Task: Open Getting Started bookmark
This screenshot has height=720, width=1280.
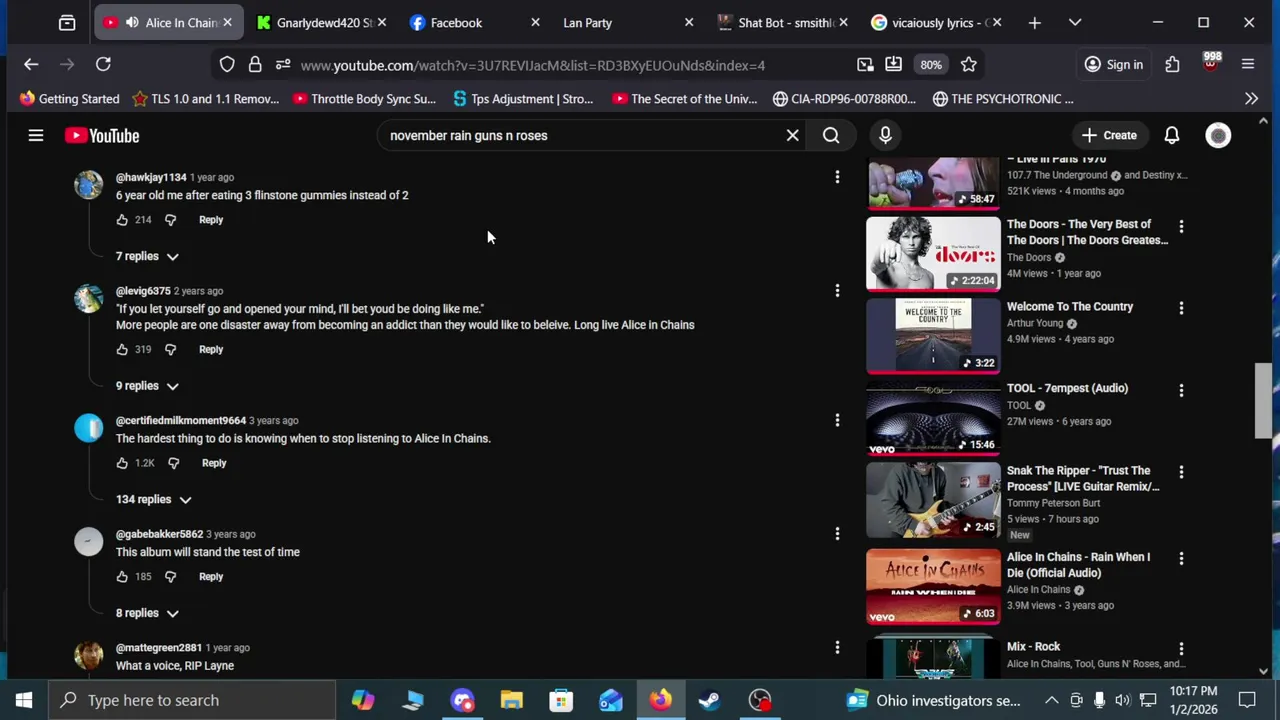Action: (x=69, y=98)
